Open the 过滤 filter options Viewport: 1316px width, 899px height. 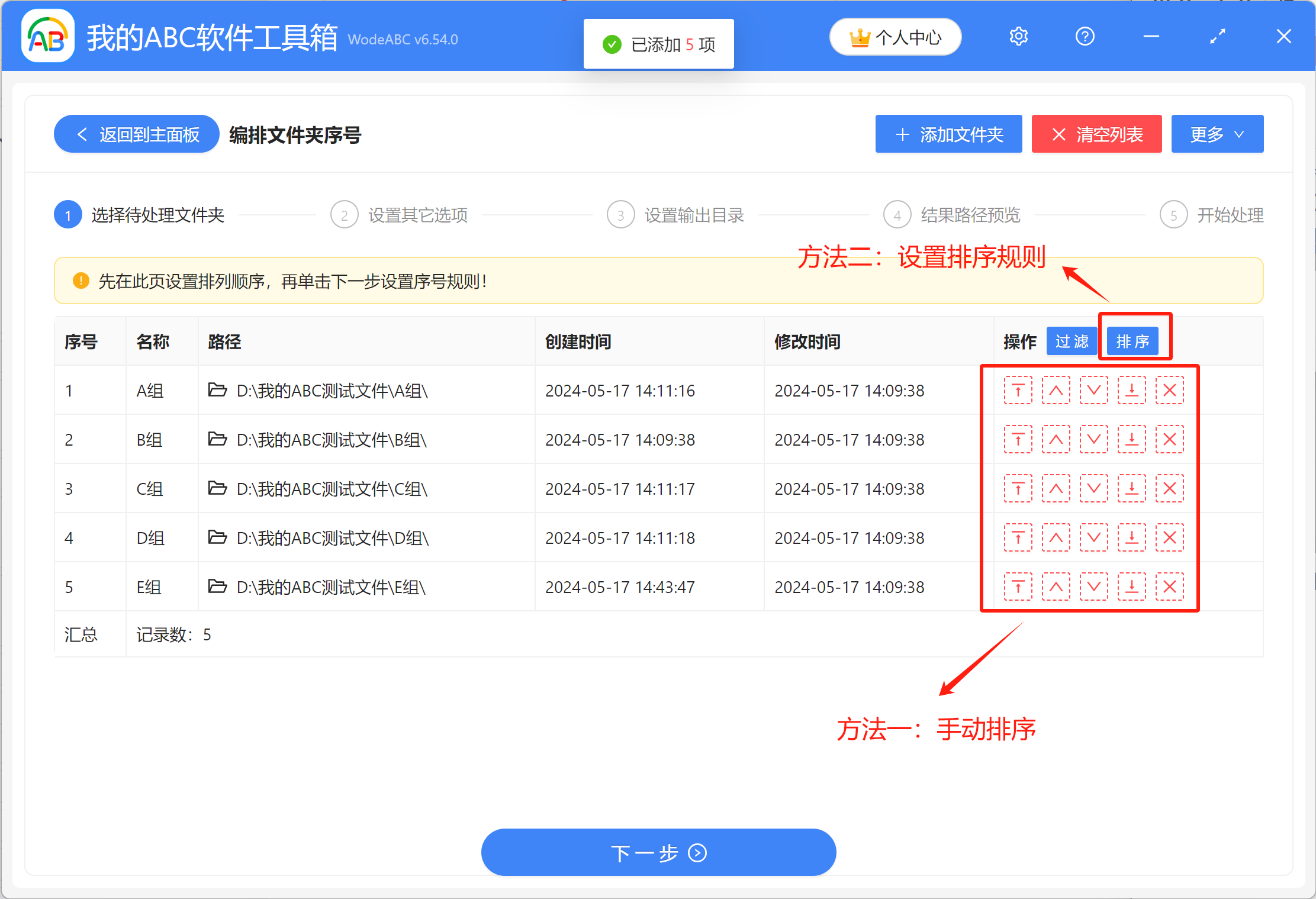(x=1071, y=341)
